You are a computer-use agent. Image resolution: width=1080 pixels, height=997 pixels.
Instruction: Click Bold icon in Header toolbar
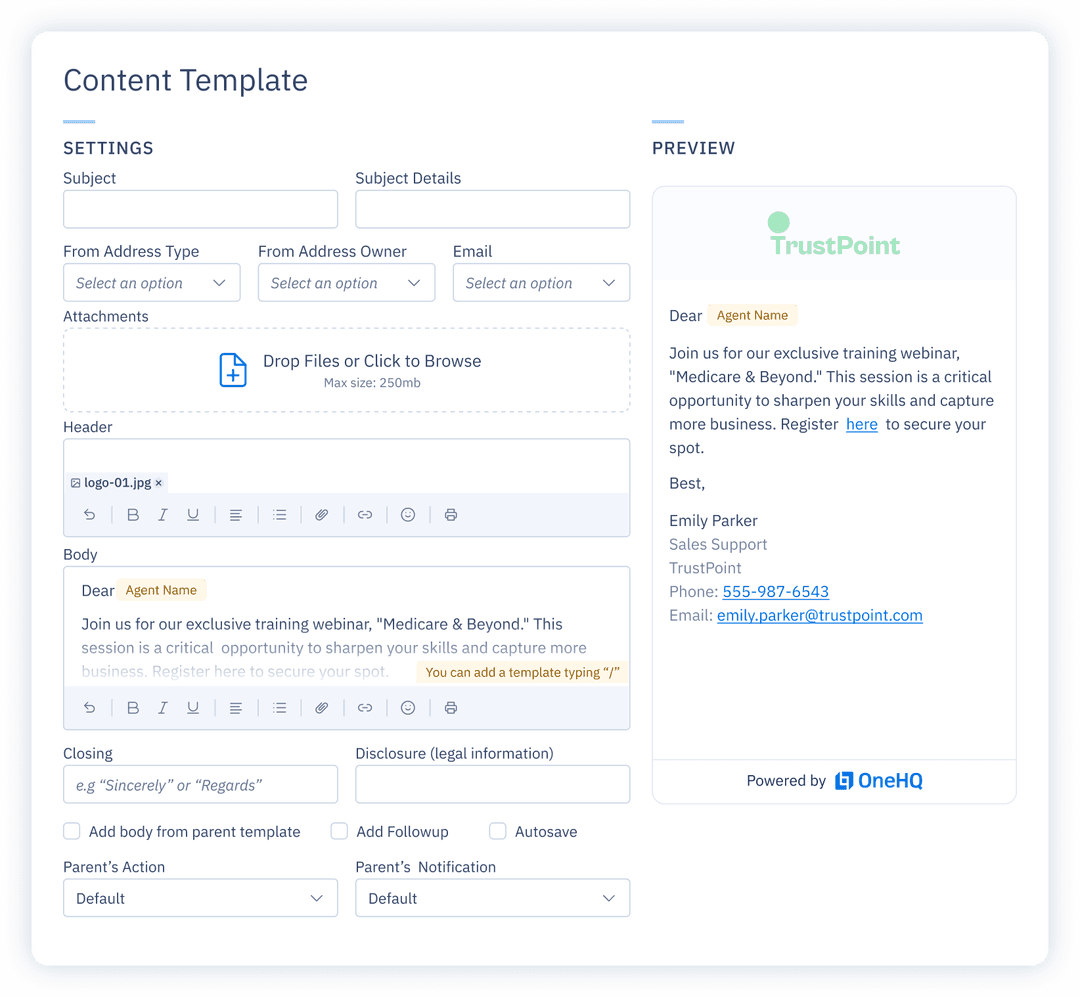(133, 515)
